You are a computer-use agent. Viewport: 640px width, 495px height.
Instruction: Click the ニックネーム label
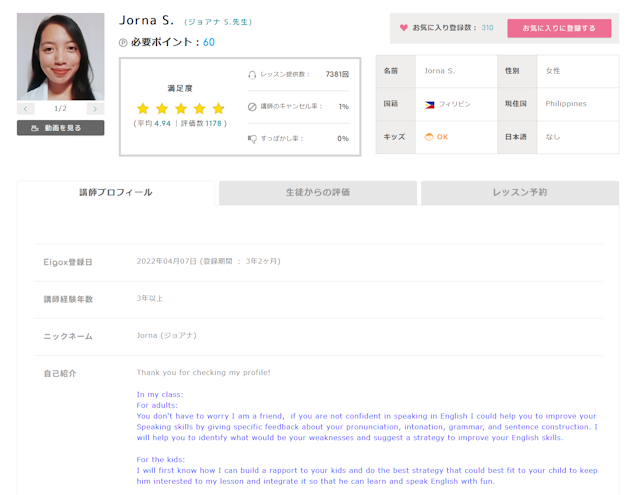pyautogui.click(x=68, y=336)
